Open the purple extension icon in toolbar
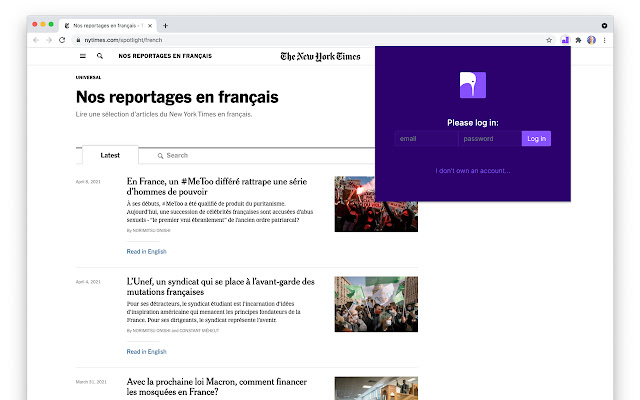Screen dimensions: 640x400 pos(565,40)
